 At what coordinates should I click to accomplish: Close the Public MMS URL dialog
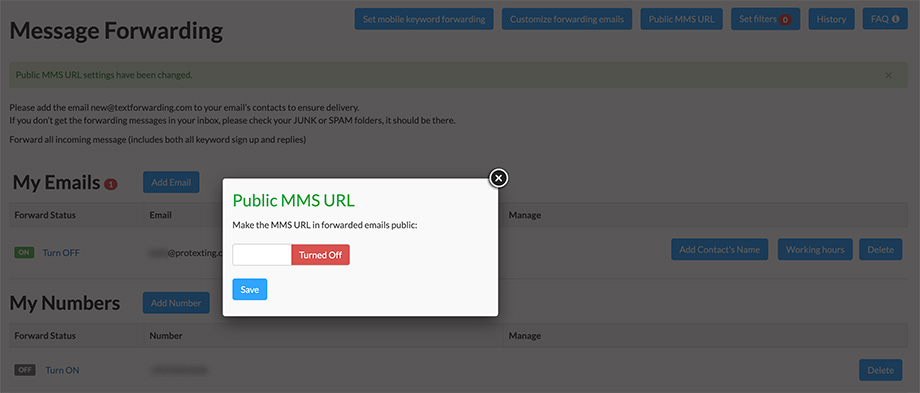click(498, 177)
